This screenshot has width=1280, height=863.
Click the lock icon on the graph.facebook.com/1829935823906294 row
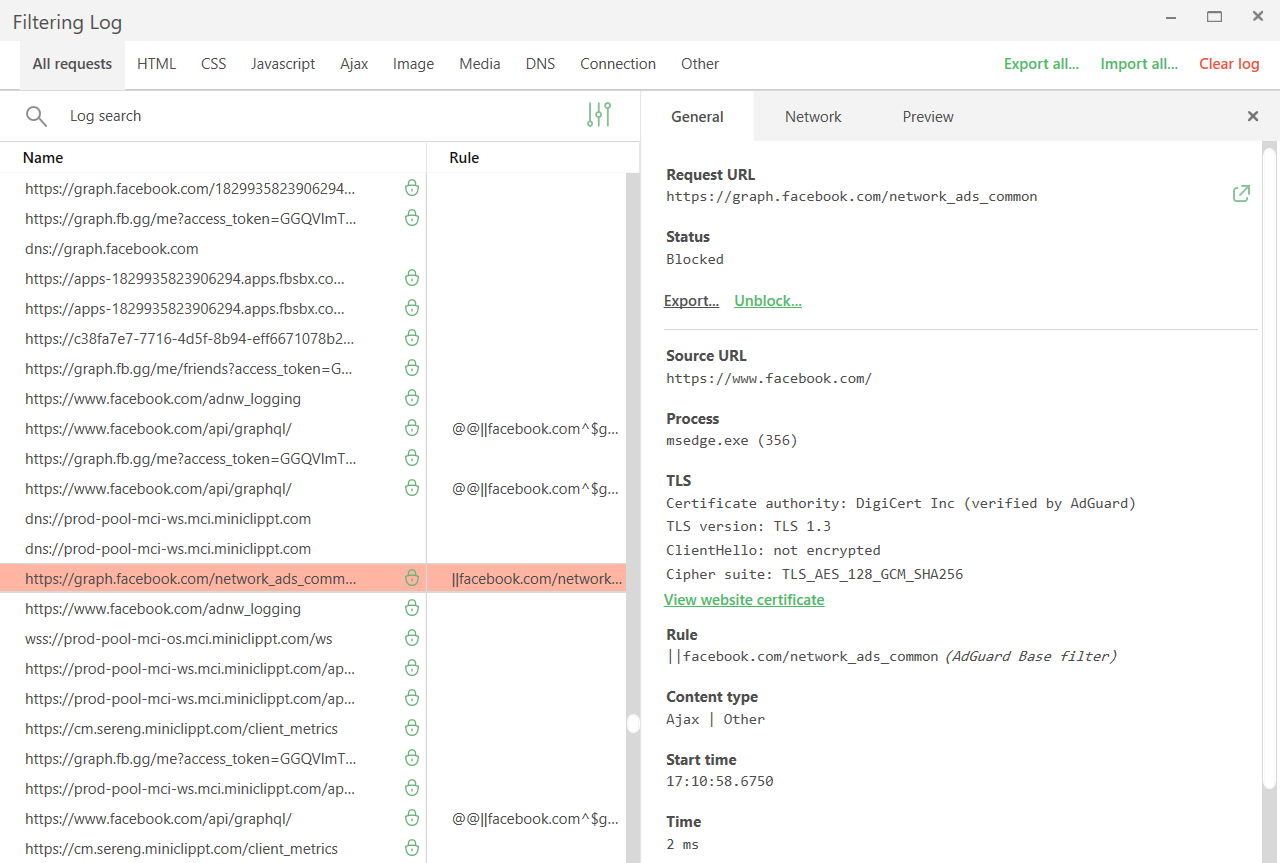[x=411, y=188]
